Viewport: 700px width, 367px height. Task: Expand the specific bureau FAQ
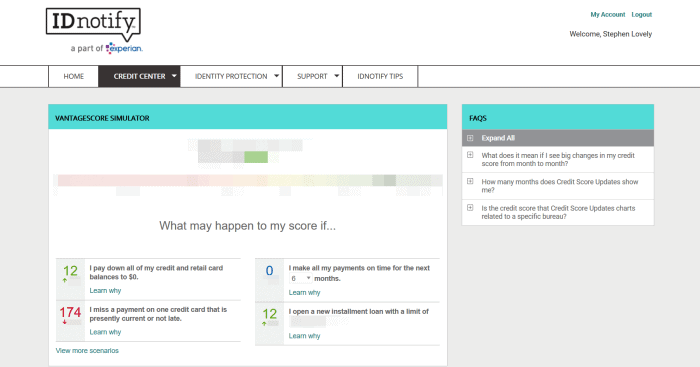click(470, 208)
